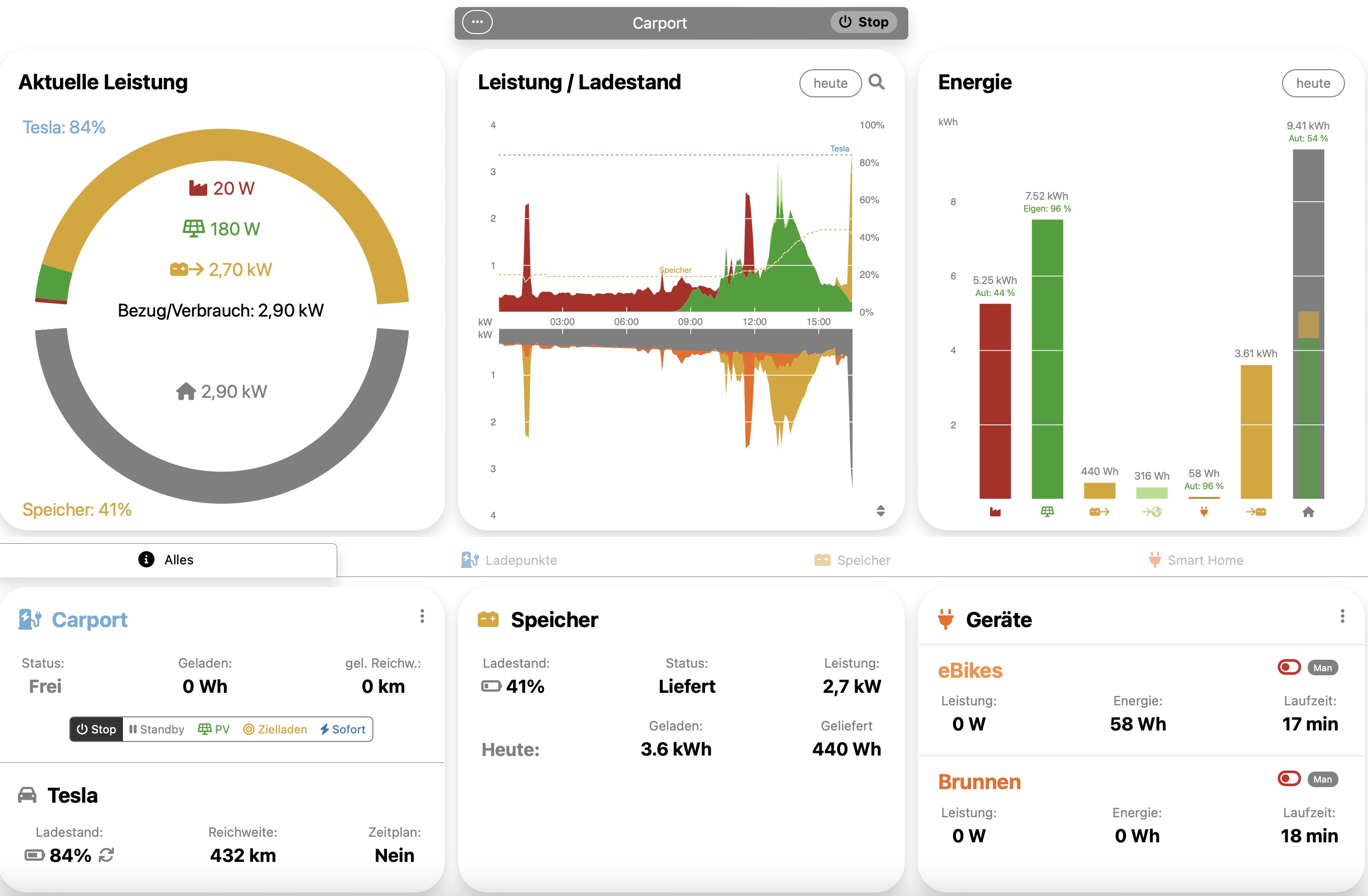Select PV charge mode
The image size is (1368, 896).
pos(214,729)
